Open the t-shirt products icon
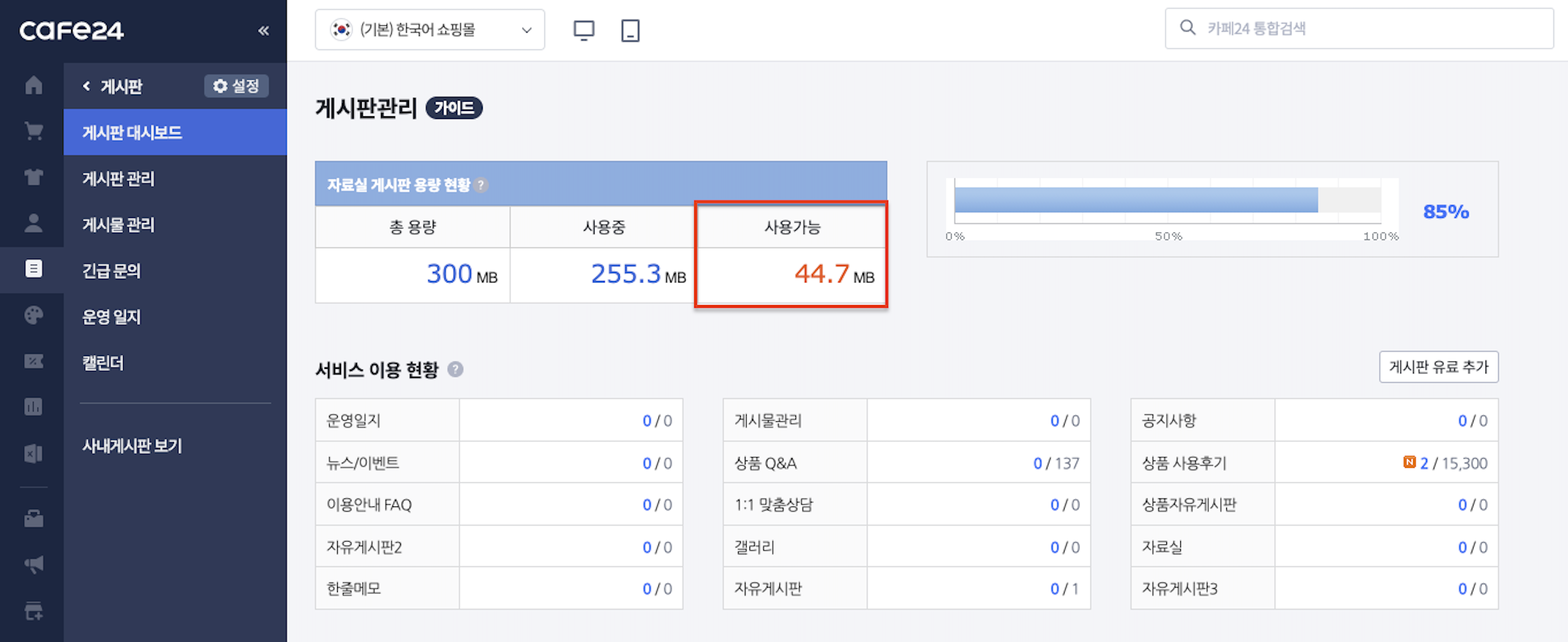The width and height of the screenshot is (1568, 642). (33, 177)
